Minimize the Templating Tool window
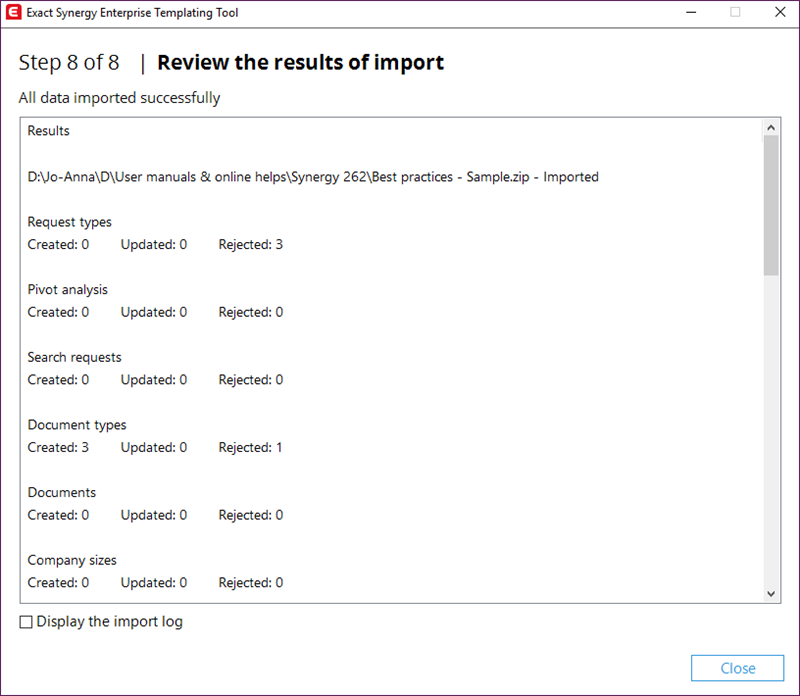 click(x=691, y=12)
